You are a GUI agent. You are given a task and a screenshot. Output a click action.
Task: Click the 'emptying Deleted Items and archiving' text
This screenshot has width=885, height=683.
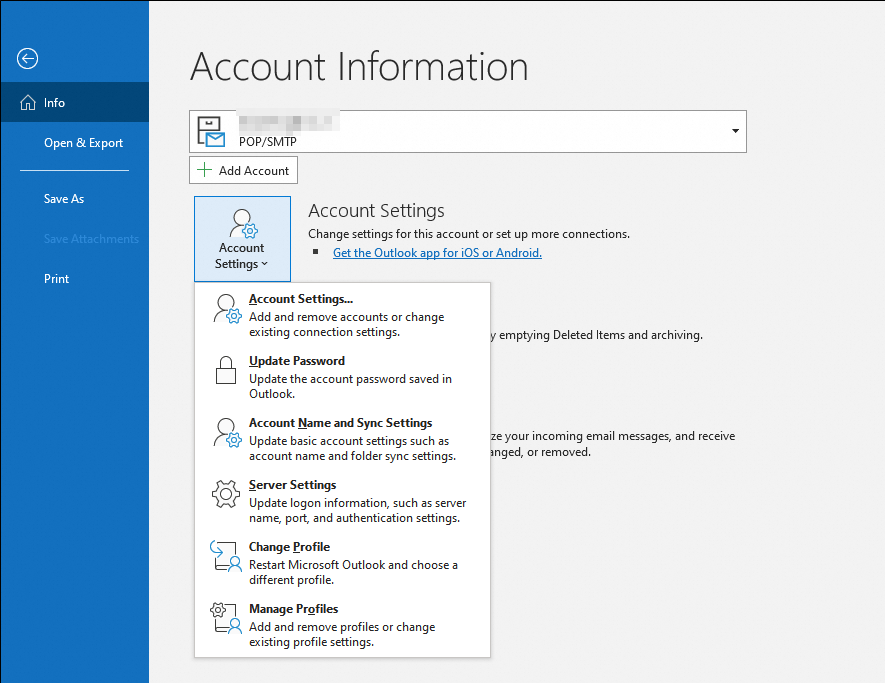(601, 335)
